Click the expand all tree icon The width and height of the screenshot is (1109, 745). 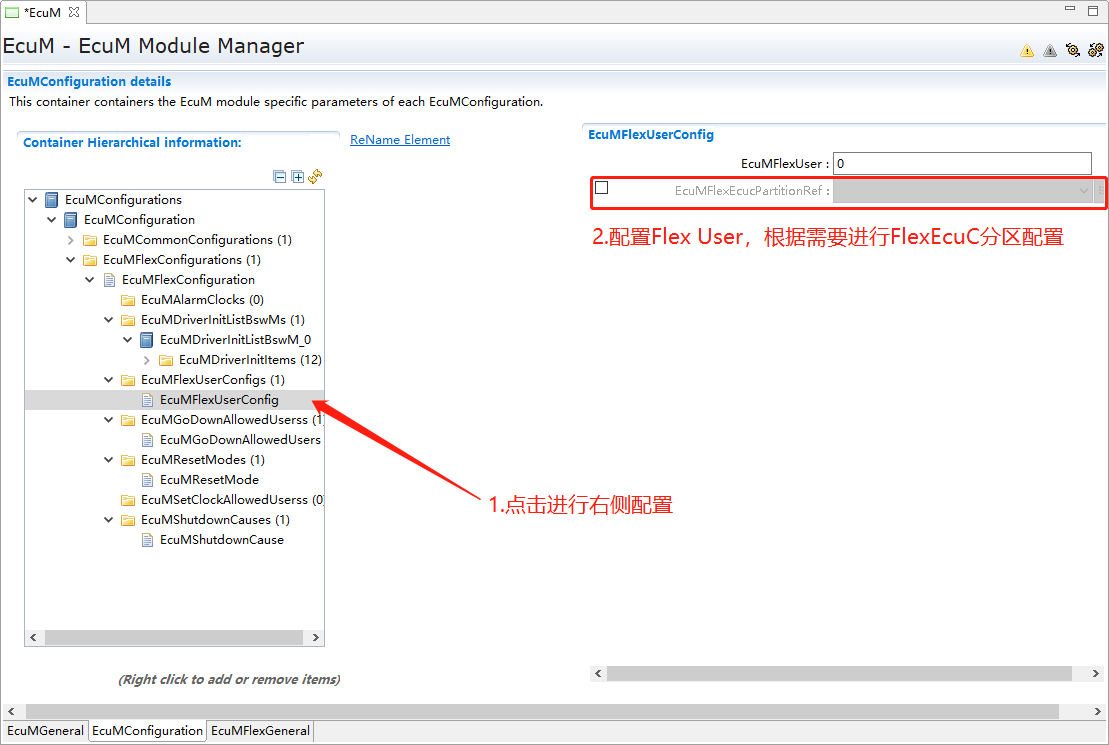pos(297,177)
